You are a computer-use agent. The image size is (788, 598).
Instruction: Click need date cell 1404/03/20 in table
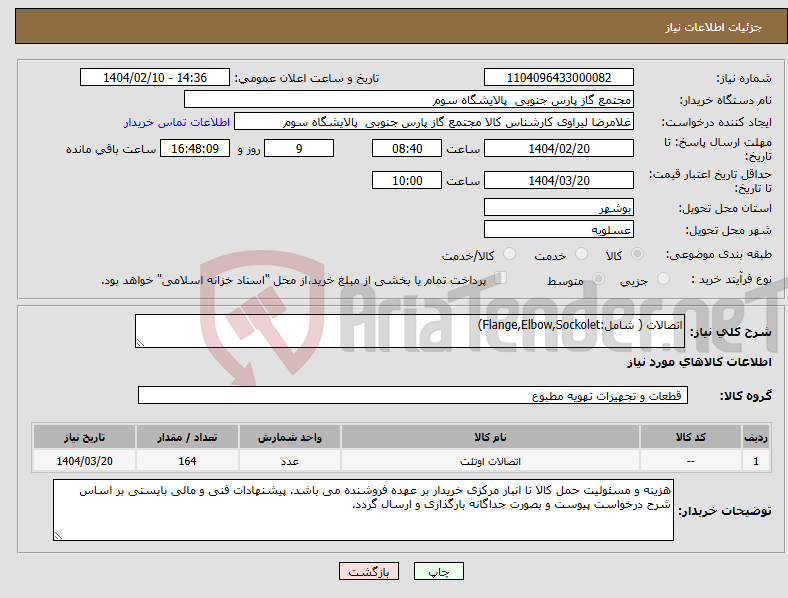pyautogui.click(x=84, y=461)
